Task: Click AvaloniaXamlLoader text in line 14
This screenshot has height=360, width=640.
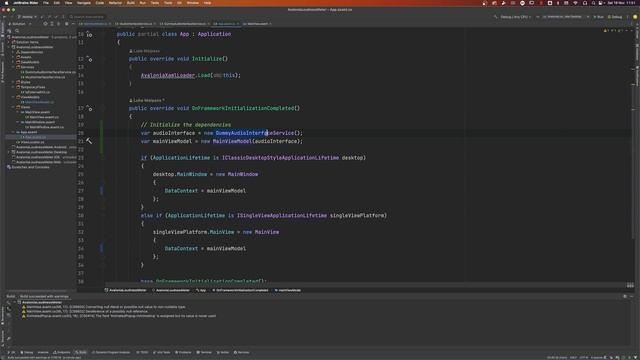Action: (168, 75)
